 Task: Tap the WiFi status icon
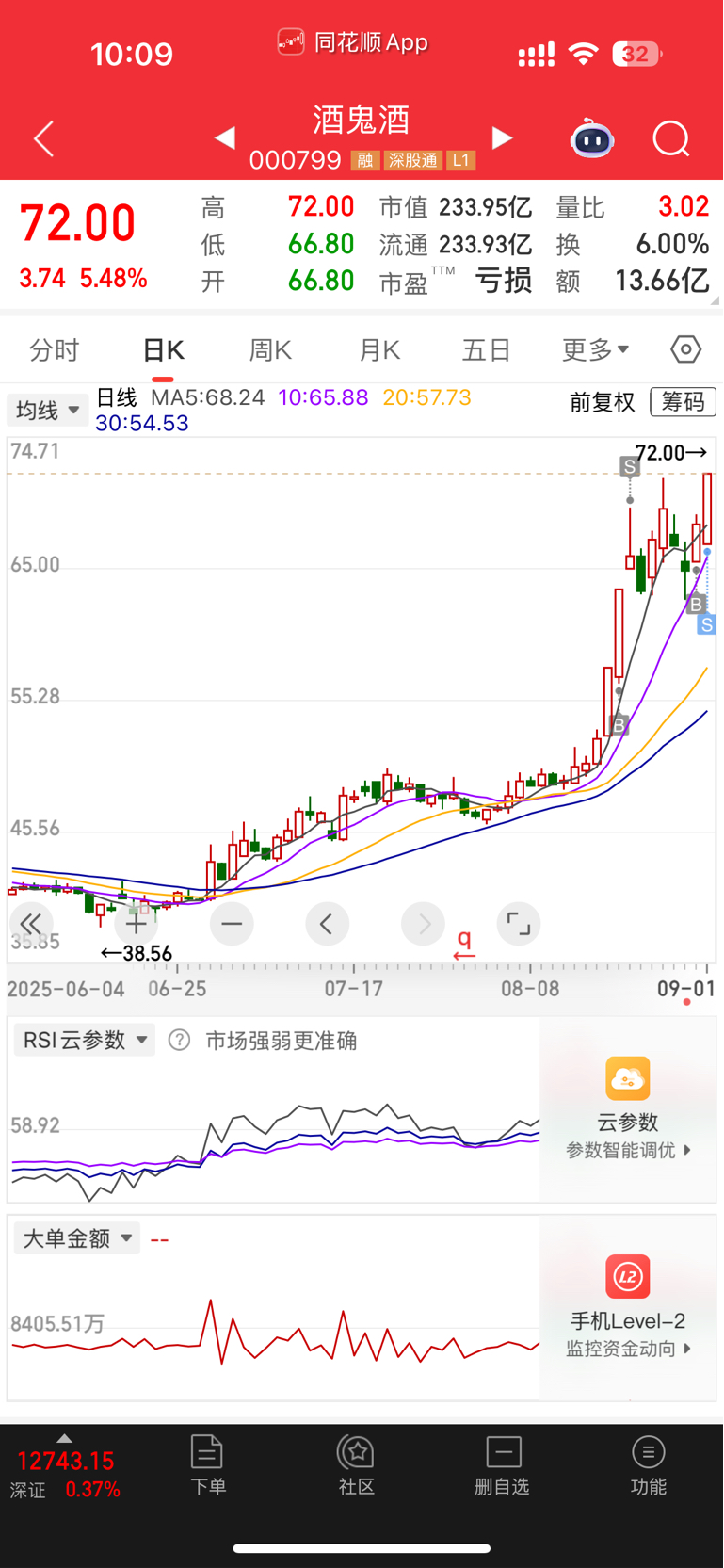(x=584, y=55)
